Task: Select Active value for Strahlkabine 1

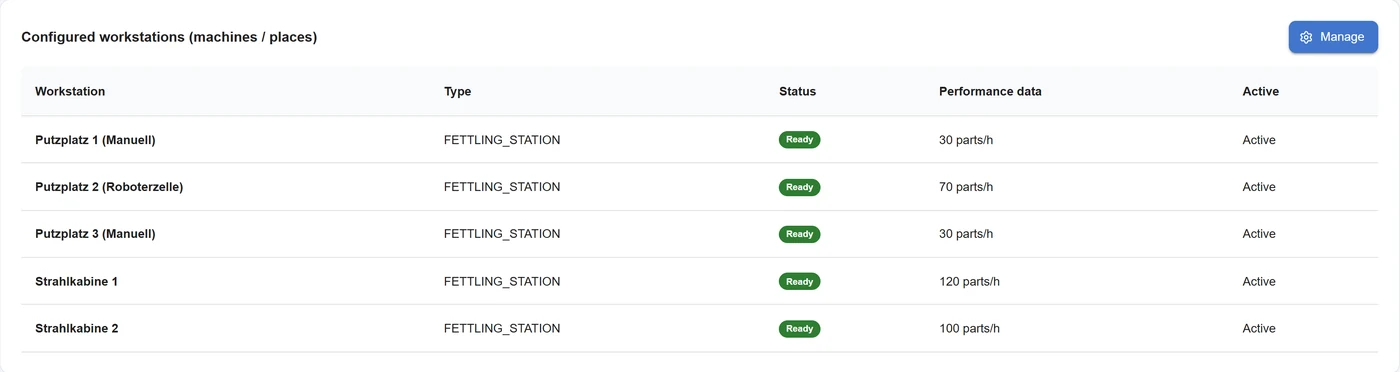Action: (1259, 282)
